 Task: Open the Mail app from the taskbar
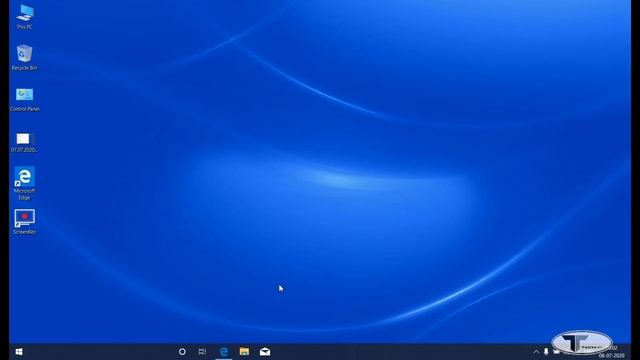pos(265,351)
